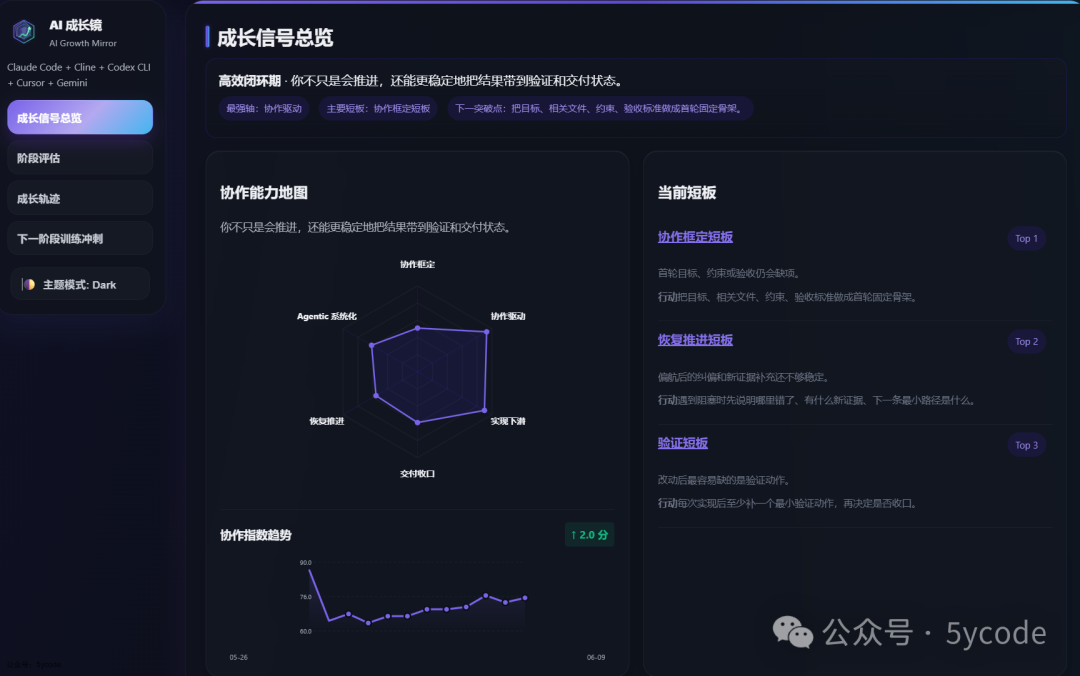Open the 验证短板 link

(683, 443)
